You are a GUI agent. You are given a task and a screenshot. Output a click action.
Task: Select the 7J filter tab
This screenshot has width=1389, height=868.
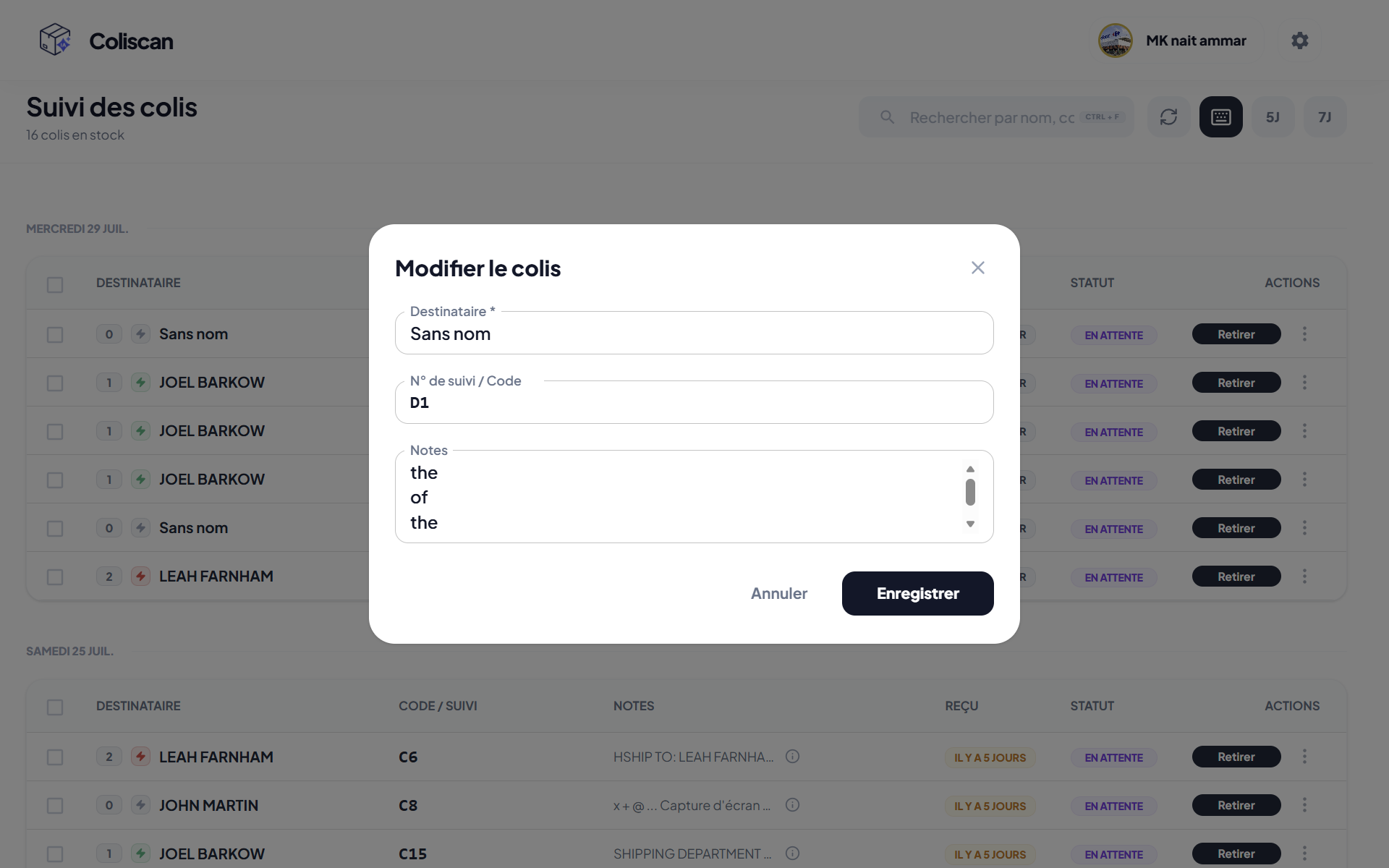1325,117
